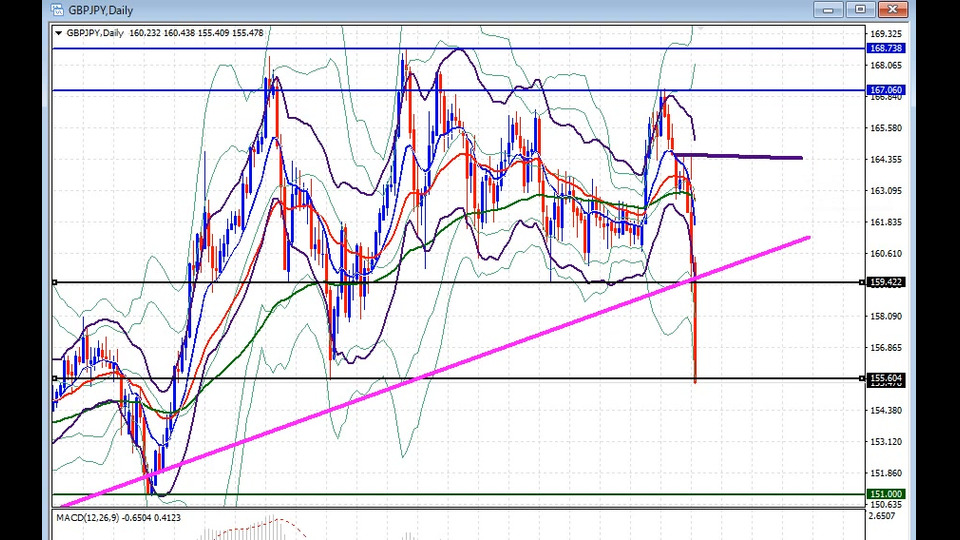Screen dimensions: 960x540
Task: Click the 168.065 price axis value
Action: [886, 66]
